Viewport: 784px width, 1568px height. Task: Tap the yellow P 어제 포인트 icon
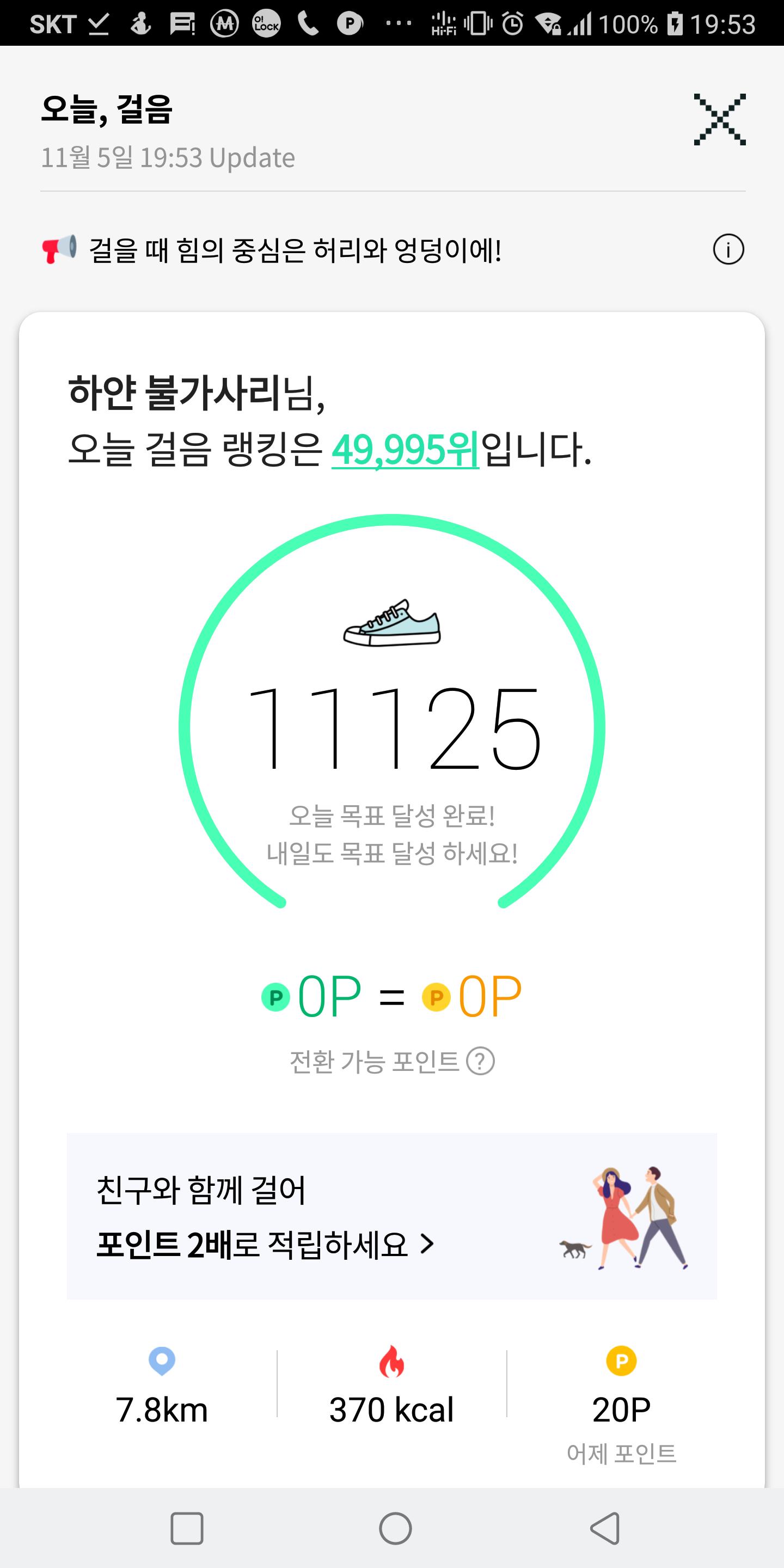pyautogui.click(x=621, y=1361)
